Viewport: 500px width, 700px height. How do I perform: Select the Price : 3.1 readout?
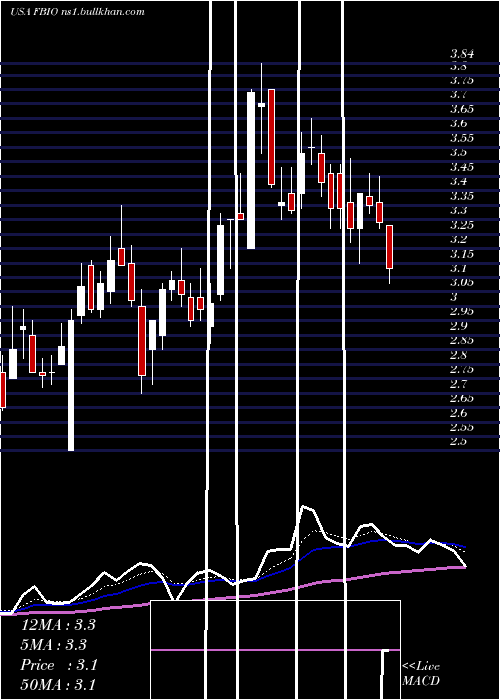[58, 665]
